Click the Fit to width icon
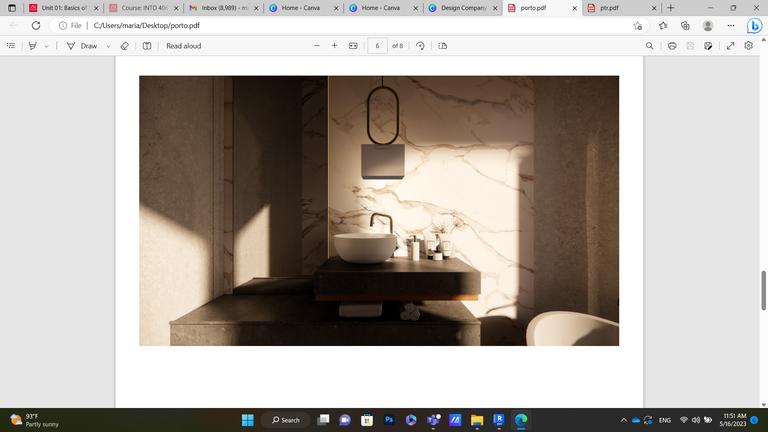 click(353, 46)
